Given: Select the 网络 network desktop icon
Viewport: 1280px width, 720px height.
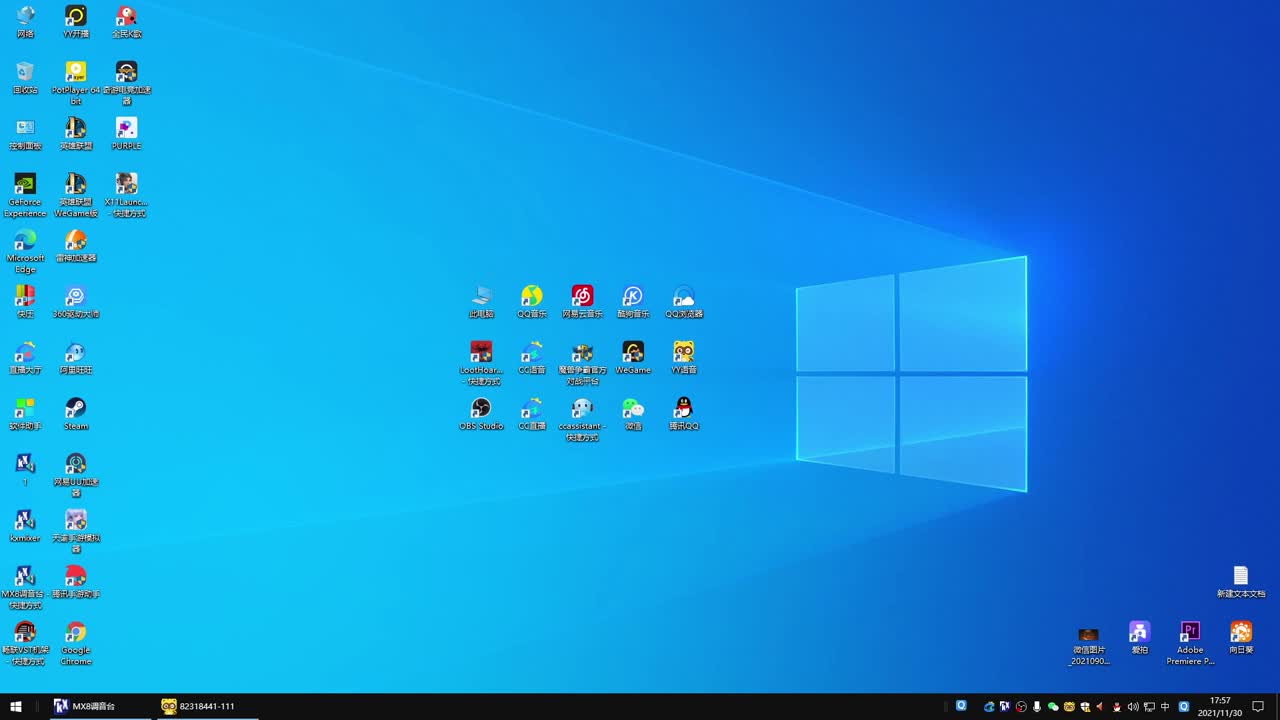Looking at the screenshot, I should pyautogui.click(x=25, y=22).
